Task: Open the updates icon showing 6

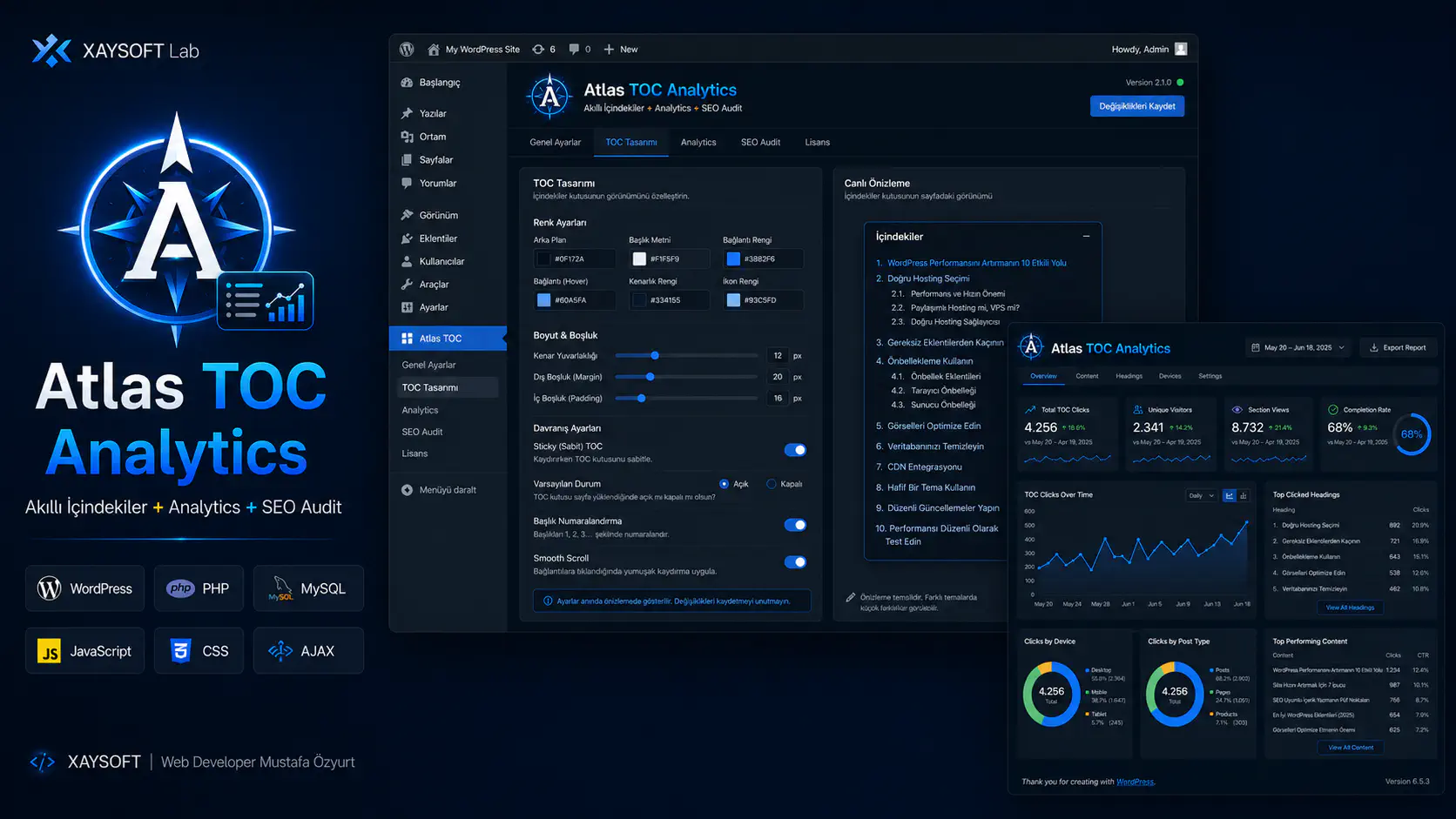Action: tap(538, 50)
